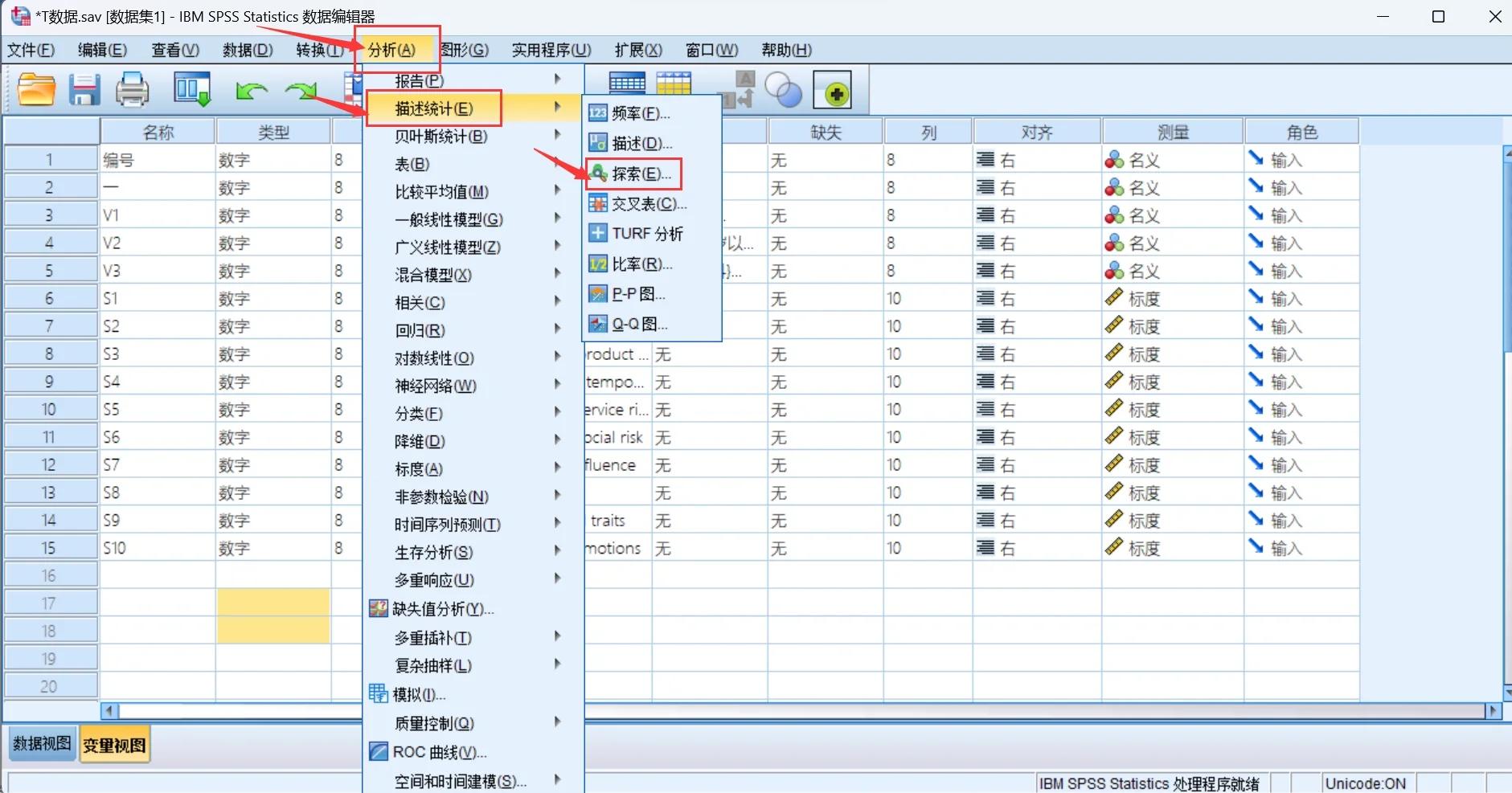Click the 角色 column header

pos(1301,132)
